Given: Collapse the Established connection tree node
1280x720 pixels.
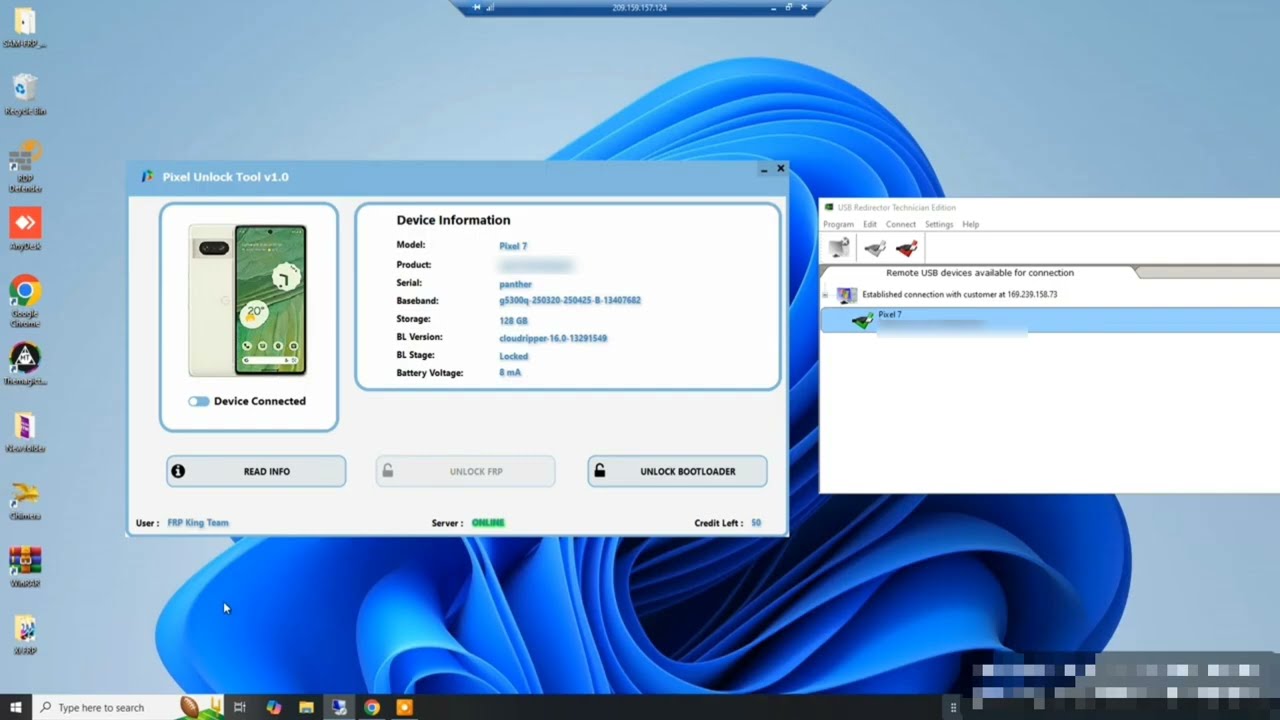Looking at the screenshot, I should tap(825, 295).
